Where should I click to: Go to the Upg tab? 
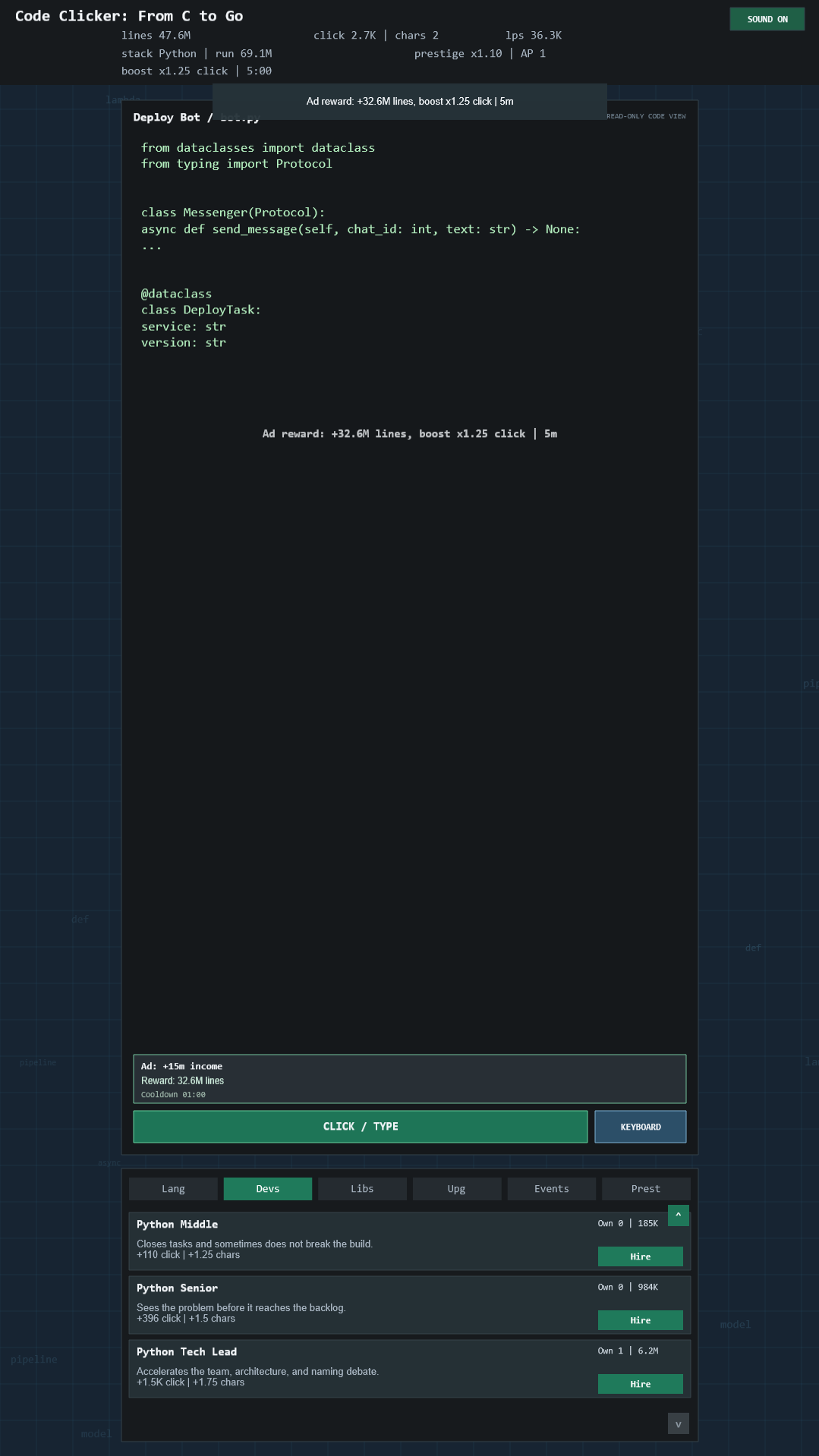click(x=457, y=1189)
